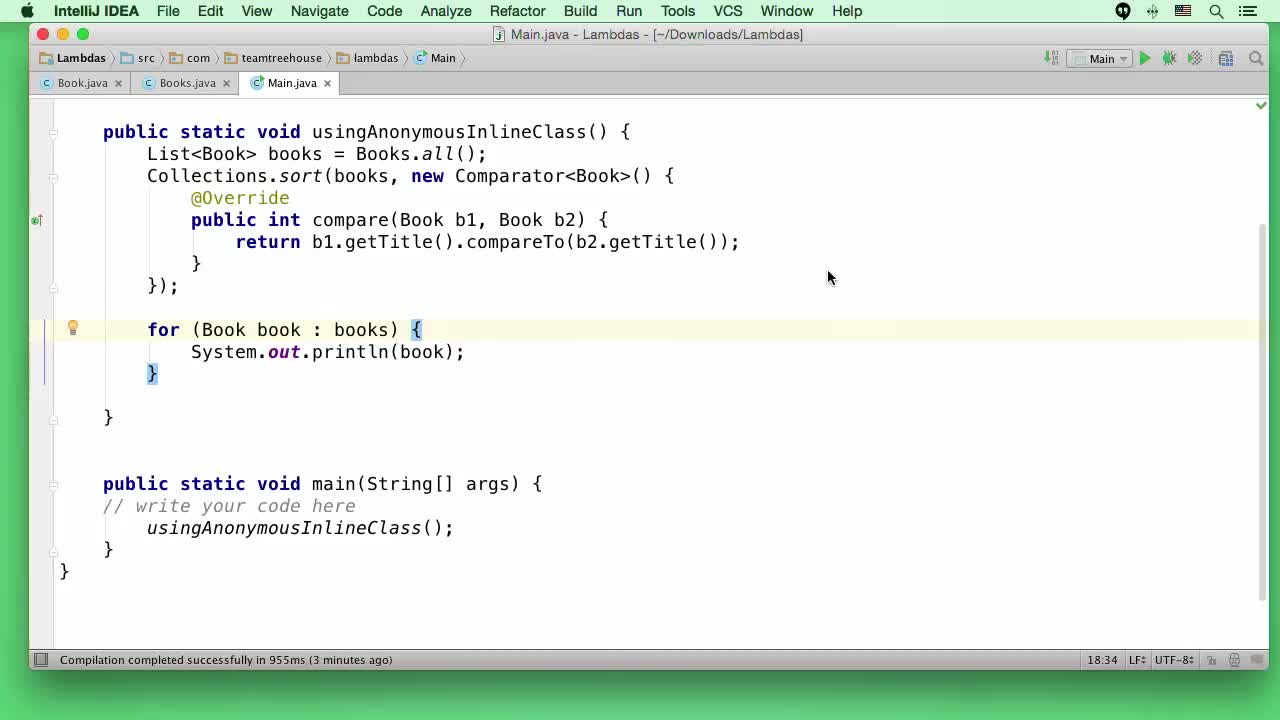The image size is (1280, 720).
Task: Click the caret position 18:34 indicator
Action: [x=1101, y=659]
